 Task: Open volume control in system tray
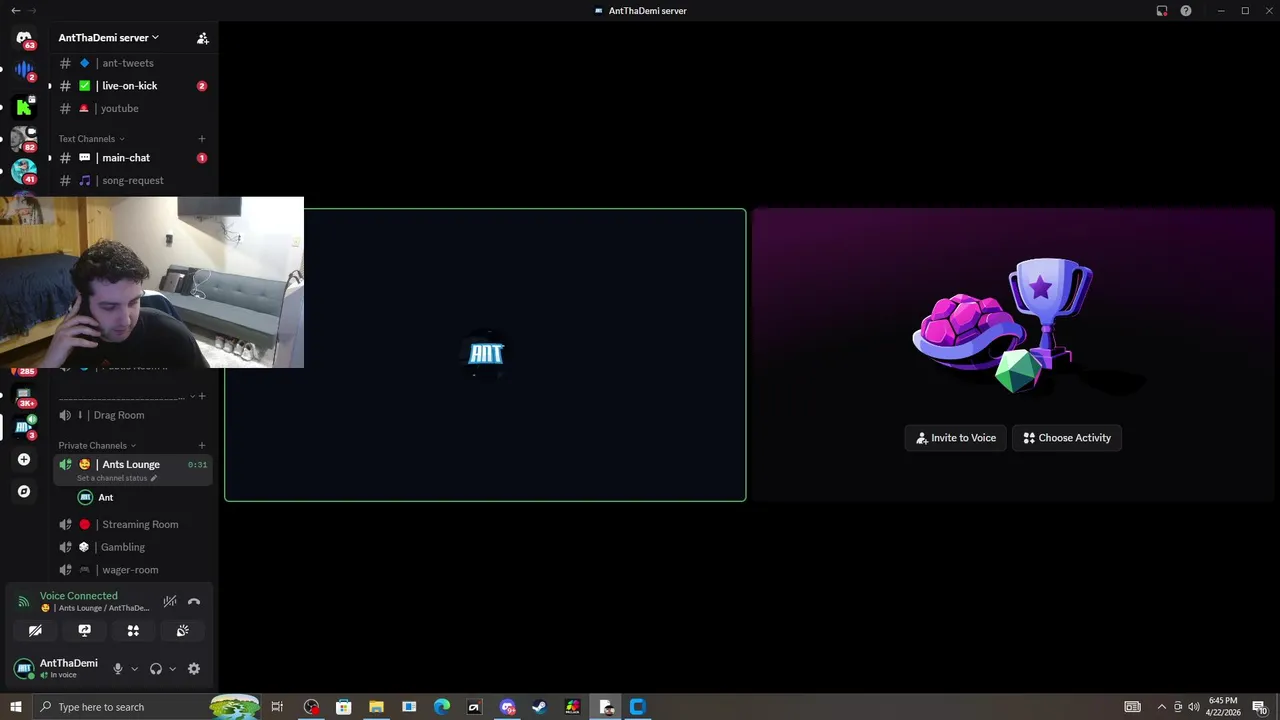click(x=1193, y=707)
